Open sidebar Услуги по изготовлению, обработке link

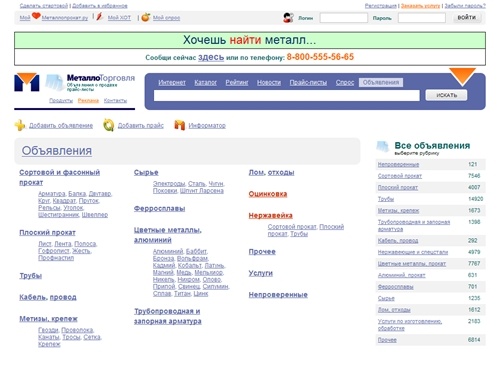click(410, 325)
